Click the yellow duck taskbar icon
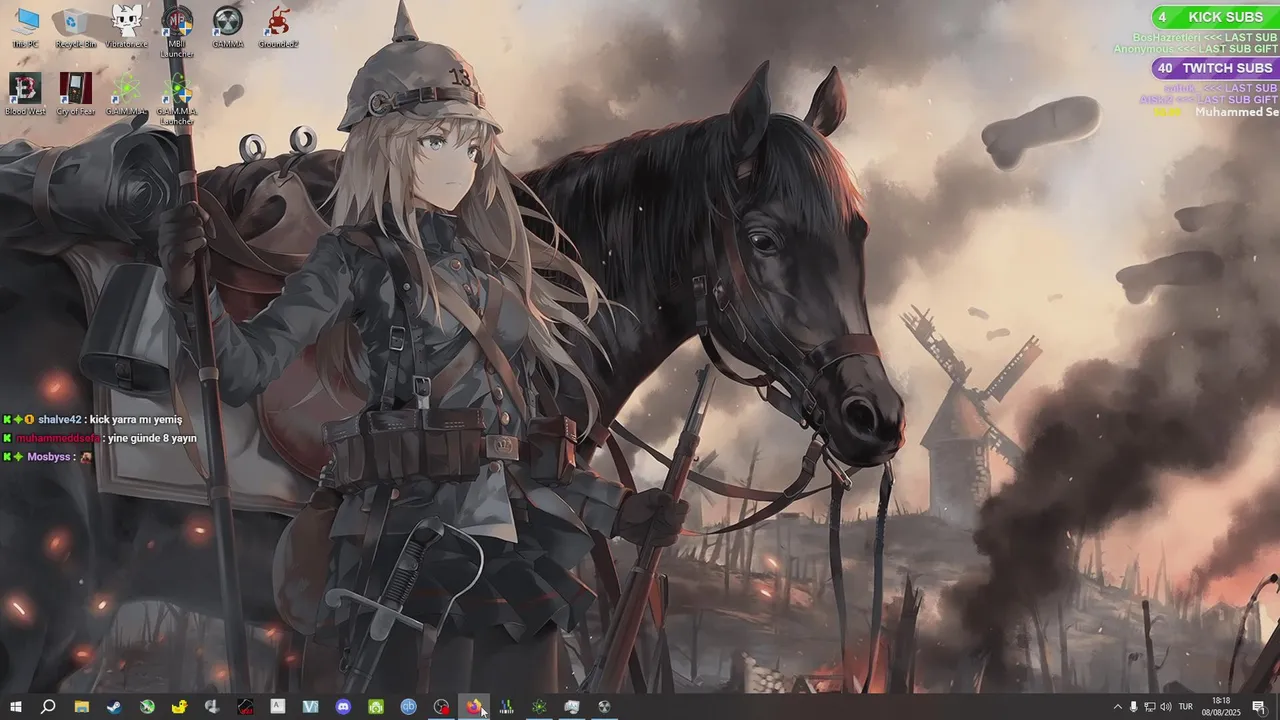Screen dimensions: 1280x720 pos(179,707)
